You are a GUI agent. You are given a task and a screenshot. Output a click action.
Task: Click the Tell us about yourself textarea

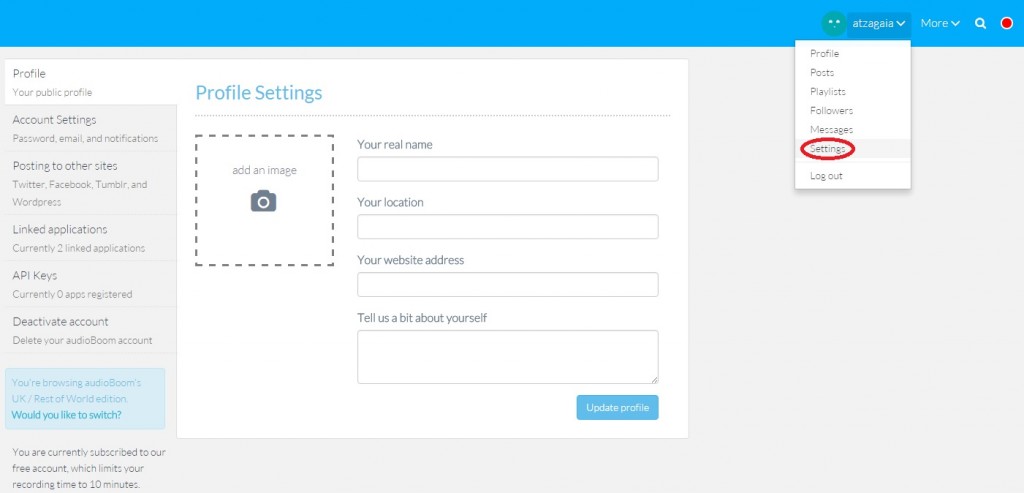[507, 357]
